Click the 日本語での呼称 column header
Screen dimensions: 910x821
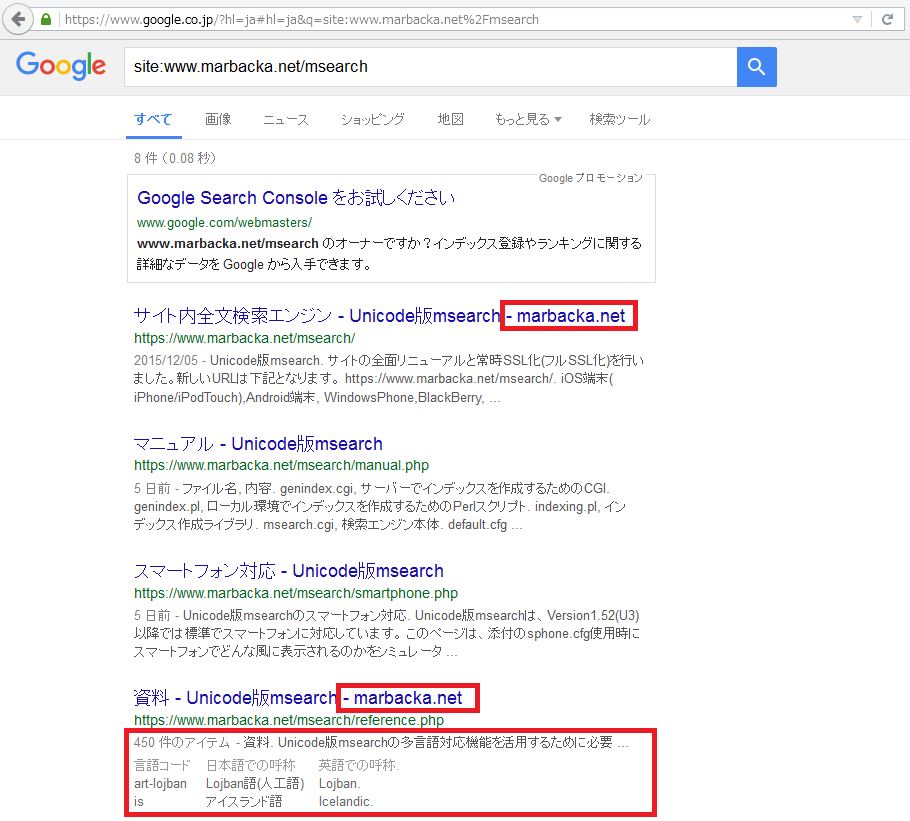(x=251, y=765)
